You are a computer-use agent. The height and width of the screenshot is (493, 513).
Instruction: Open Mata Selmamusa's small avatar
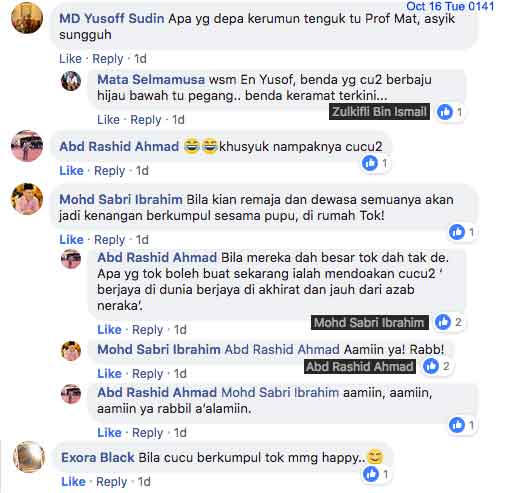pos(71,81)
